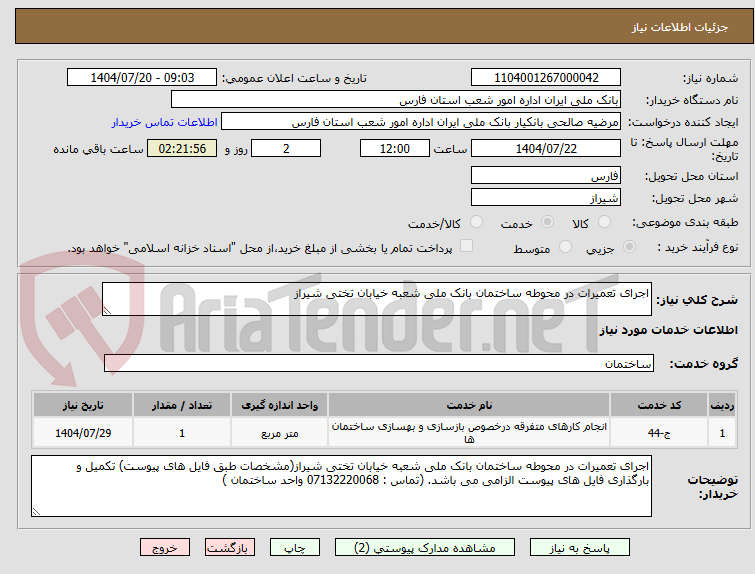This screenshot has width=755, height=574.
Task: Click the واحد اندازه گیری column header
Action: [280, 405]
